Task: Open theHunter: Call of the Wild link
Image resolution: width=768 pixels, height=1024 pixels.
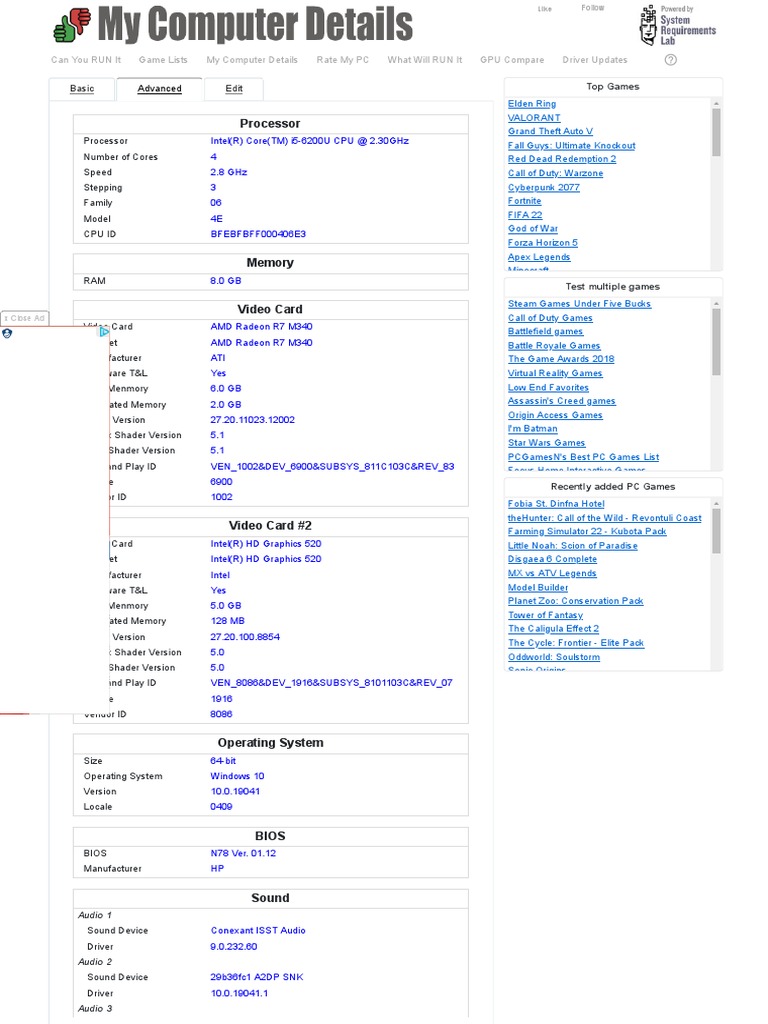Action: pyautogui.click(x=605, y=518)
